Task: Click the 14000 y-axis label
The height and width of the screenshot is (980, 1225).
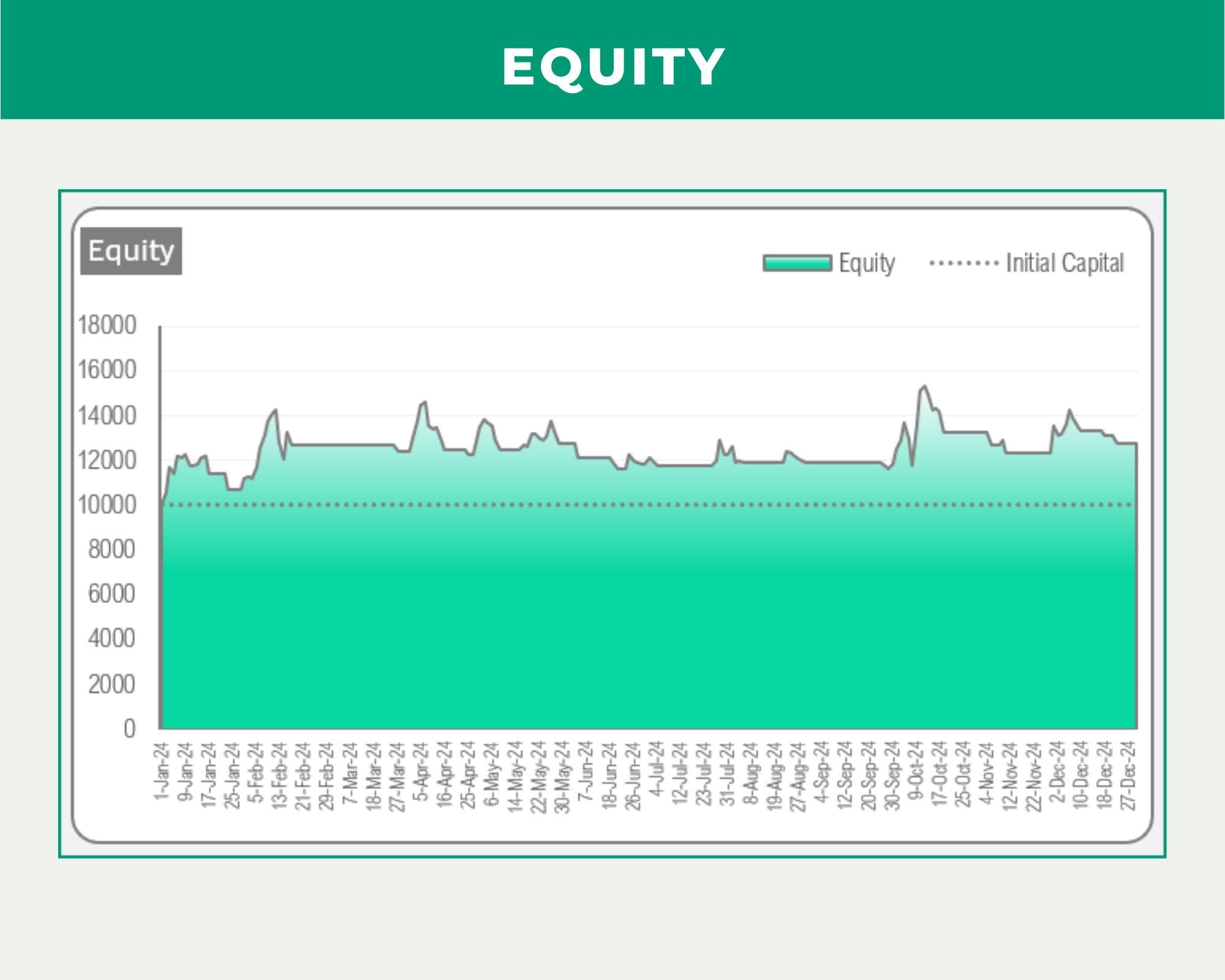Action: [107, 416]
